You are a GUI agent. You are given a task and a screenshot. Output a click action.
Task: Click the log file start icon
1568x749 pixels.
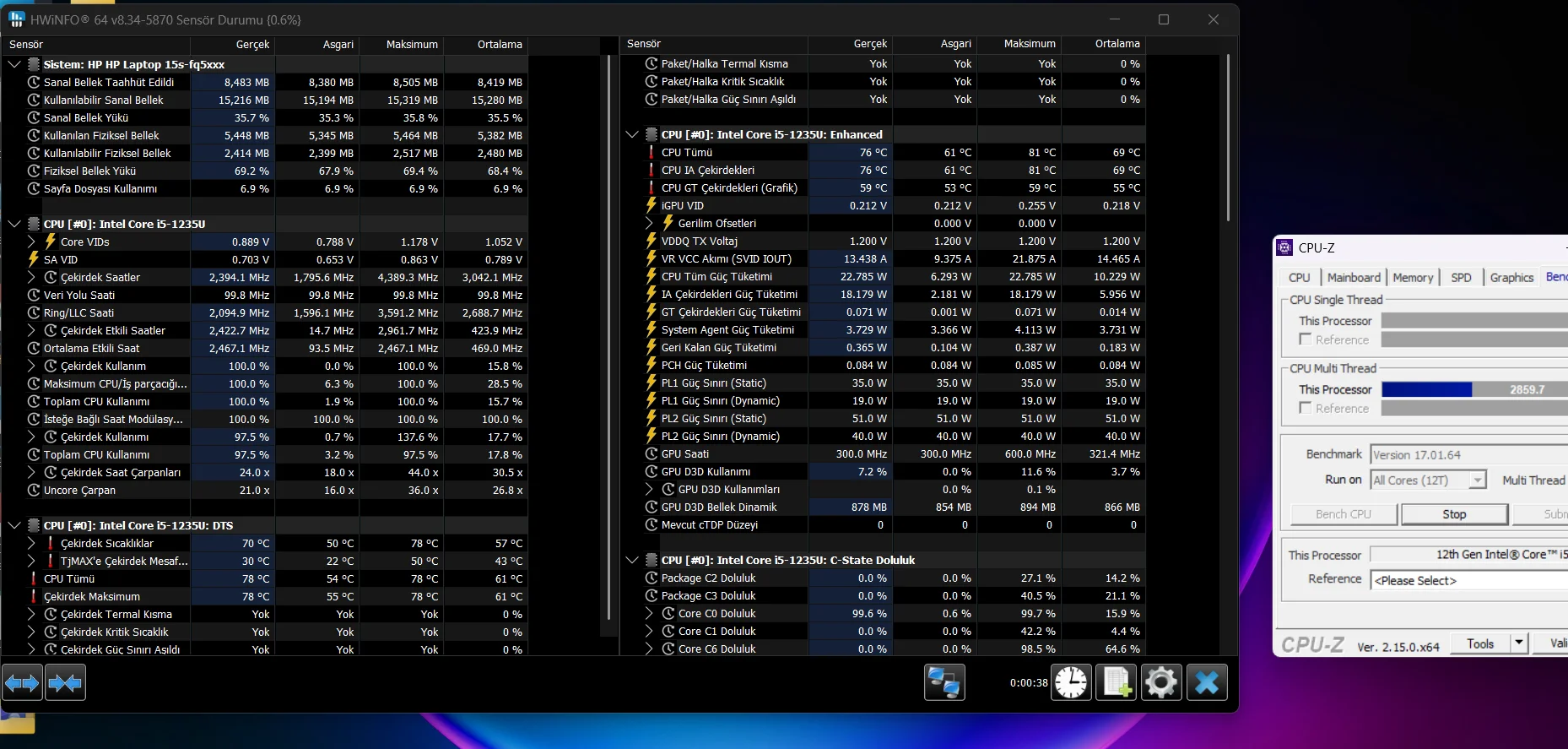click(x=1116, y=682)
